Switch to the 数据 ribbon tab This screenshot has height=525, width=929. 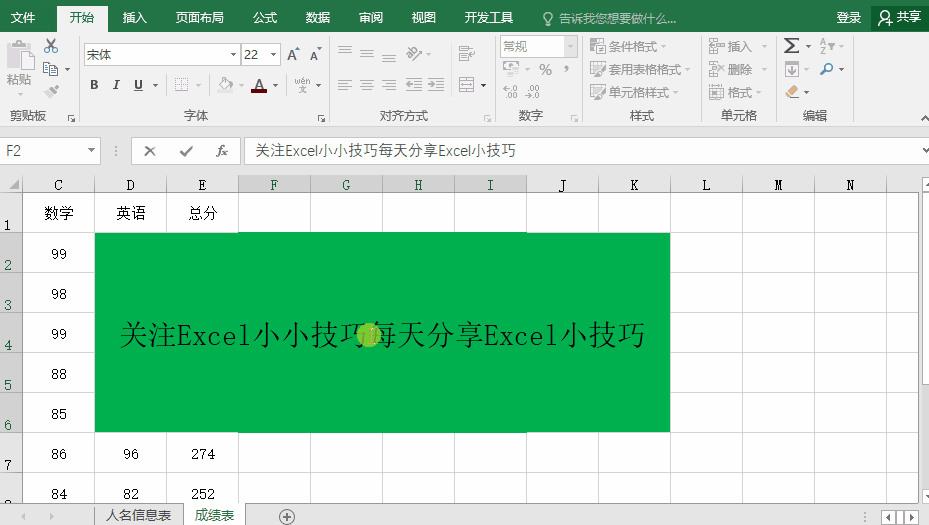pyautogui.click(x=318, y=18)
